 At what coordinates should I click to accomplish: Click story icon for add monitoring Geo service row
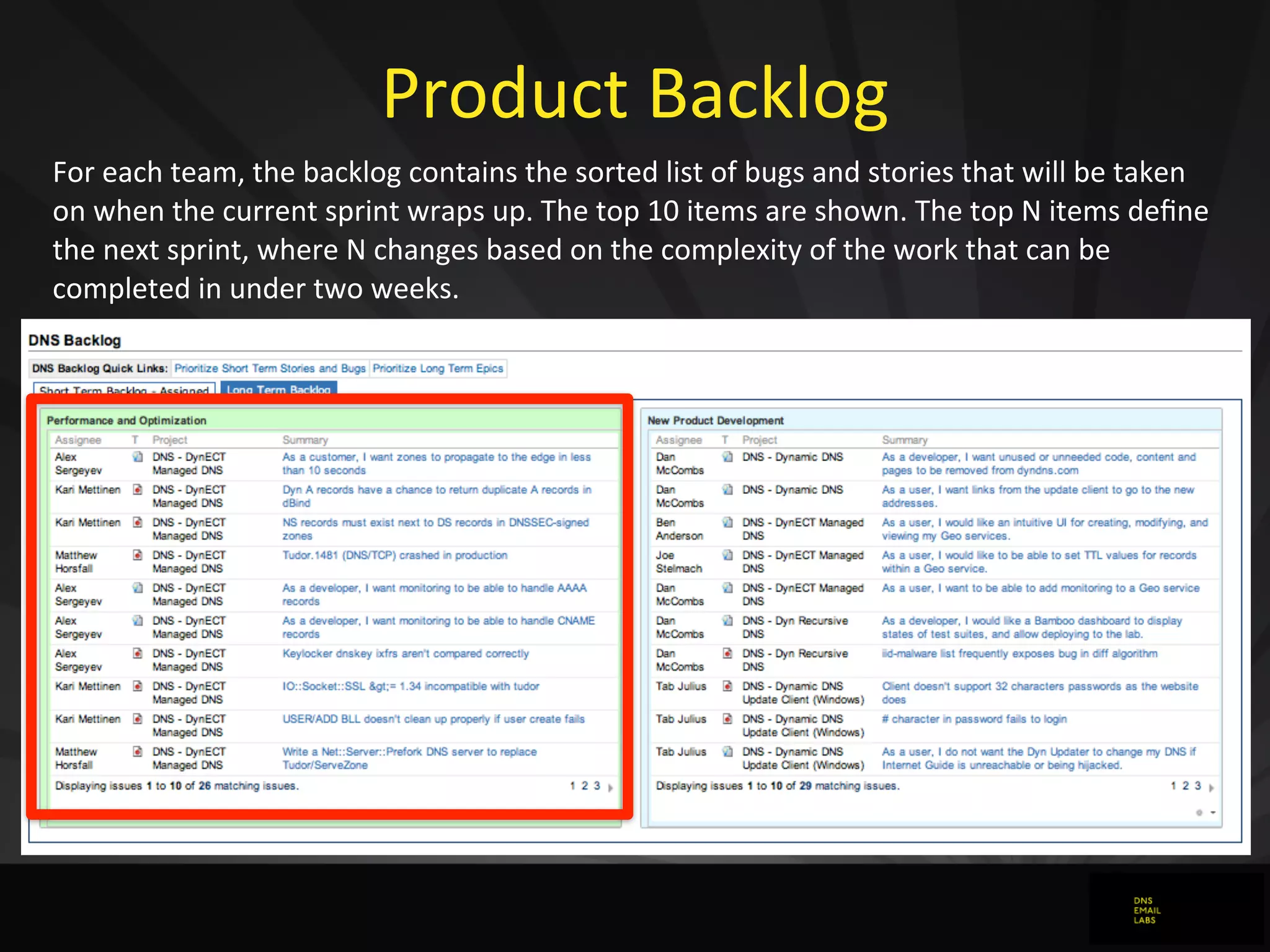coord(728,588)
